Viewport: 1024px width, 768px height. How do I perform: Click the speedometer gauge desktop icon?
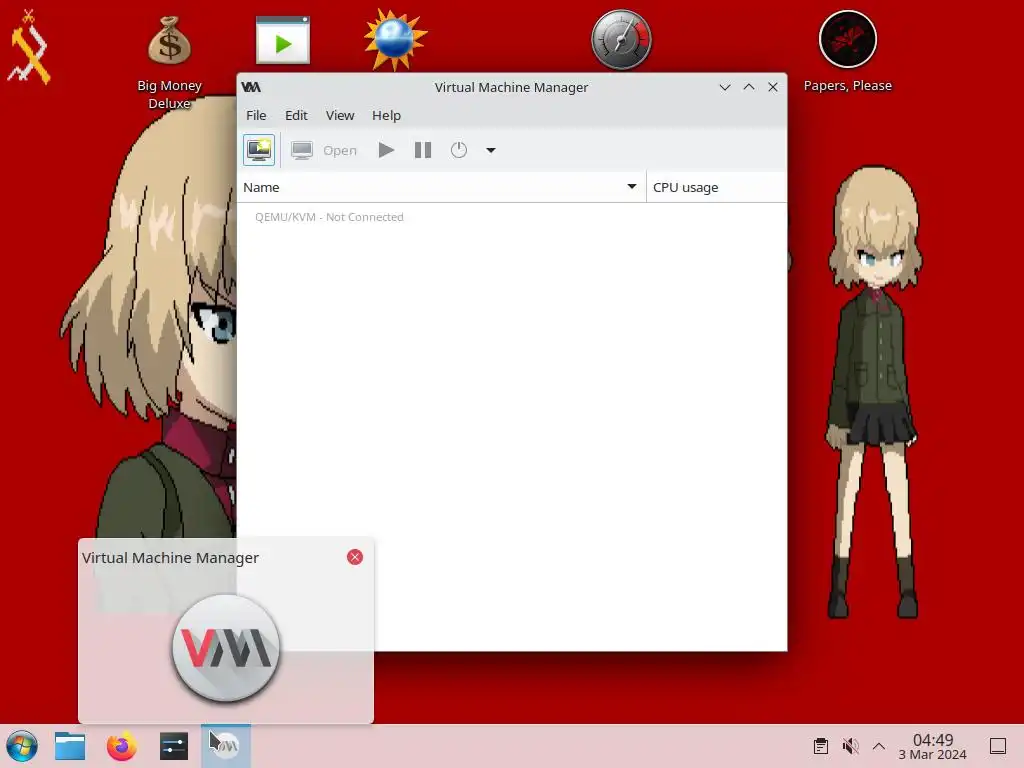[621, 40]
